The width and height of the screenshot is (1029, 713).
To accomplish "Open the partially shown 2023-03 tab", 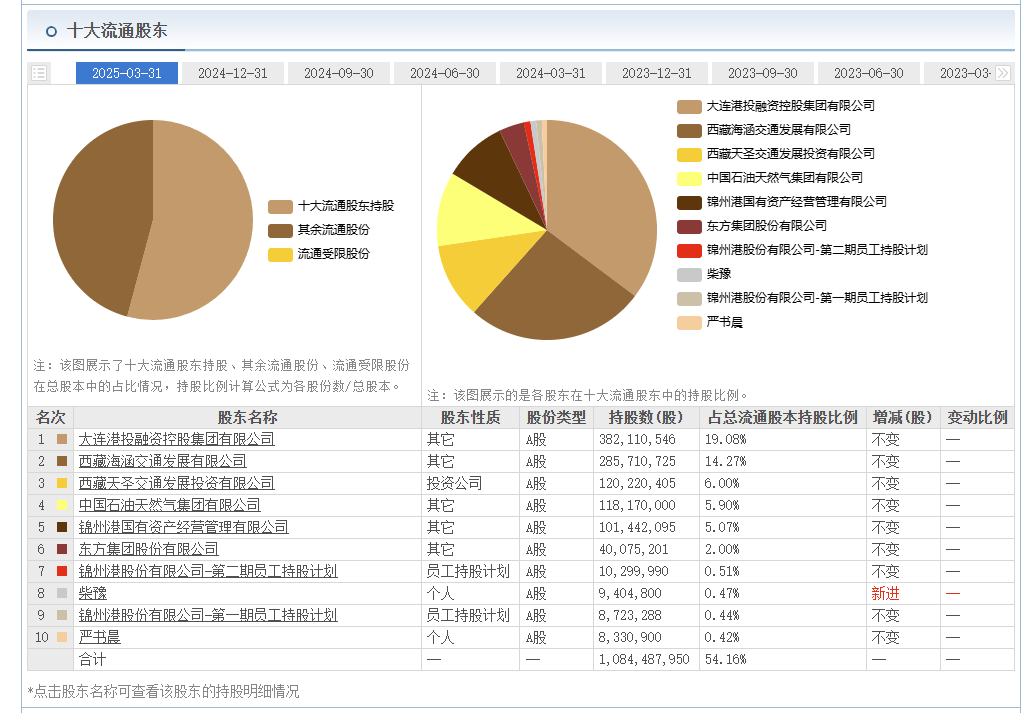I will point(959,73).
